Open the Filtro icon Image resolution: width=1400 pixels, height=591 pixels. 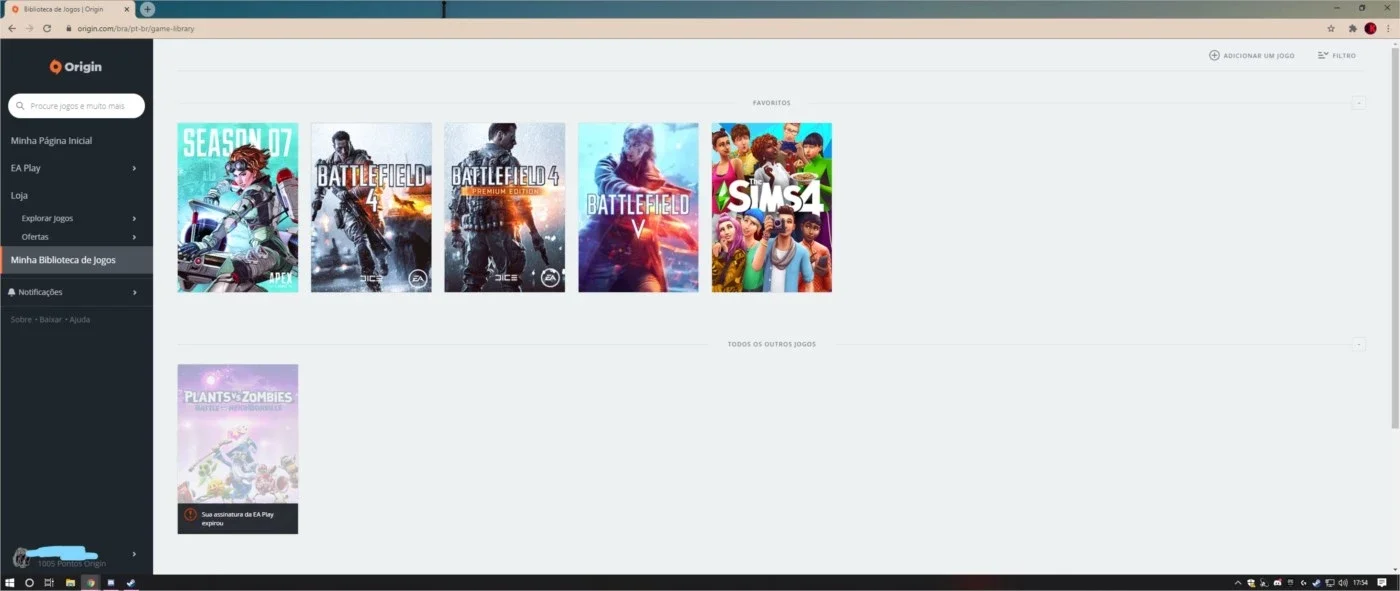1323,55
